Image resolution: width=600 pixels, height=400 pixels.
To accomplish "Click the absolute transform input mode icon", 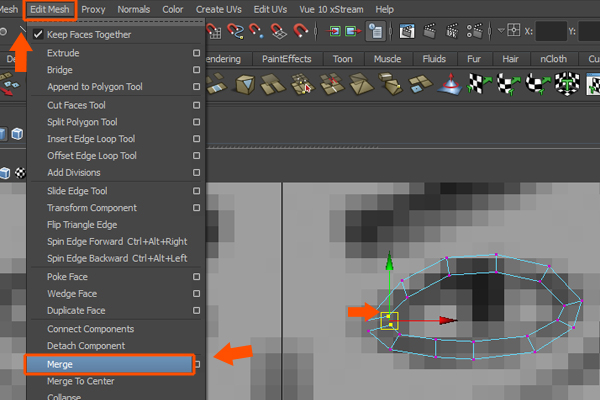I will [x=514, y=30].
